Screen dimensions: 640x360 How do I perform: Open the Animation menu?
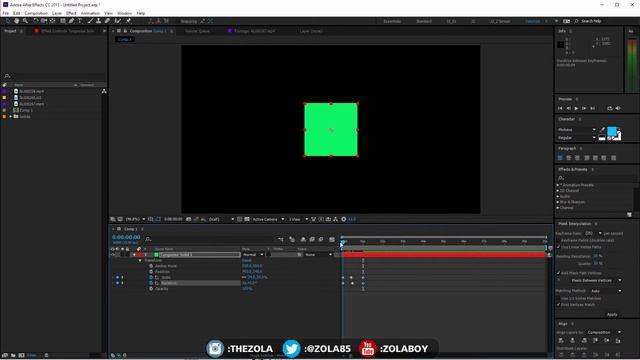tap(90, 13)
